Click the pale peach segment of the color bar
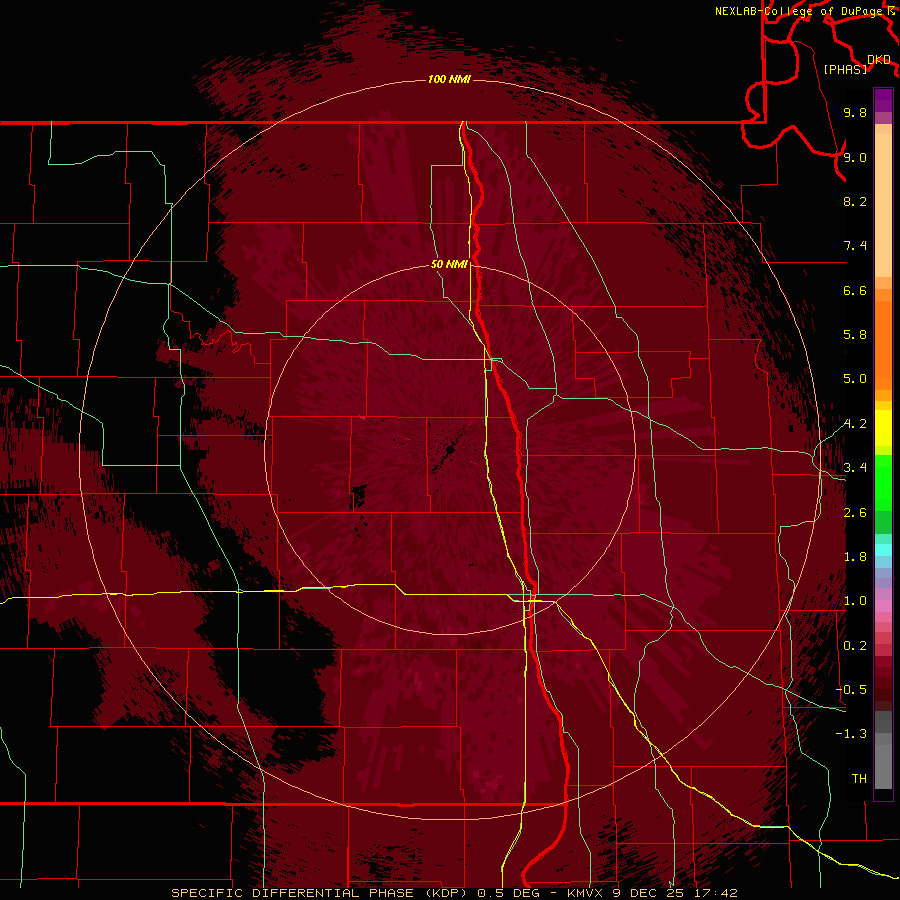This screenshot has width=900, height=900. [883, 207]
